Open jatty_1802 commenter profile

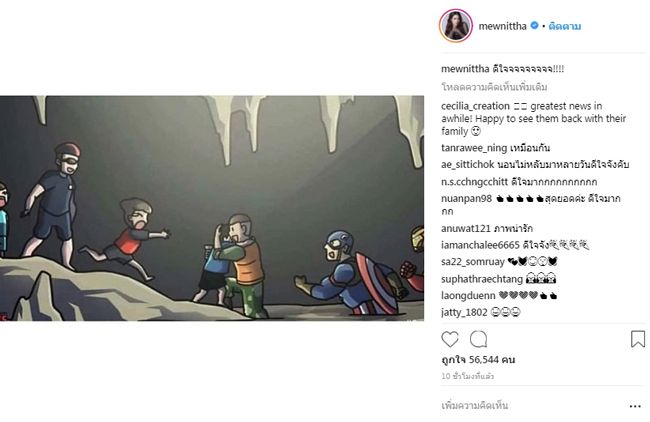pyautogui.click(x=464, y=312)
